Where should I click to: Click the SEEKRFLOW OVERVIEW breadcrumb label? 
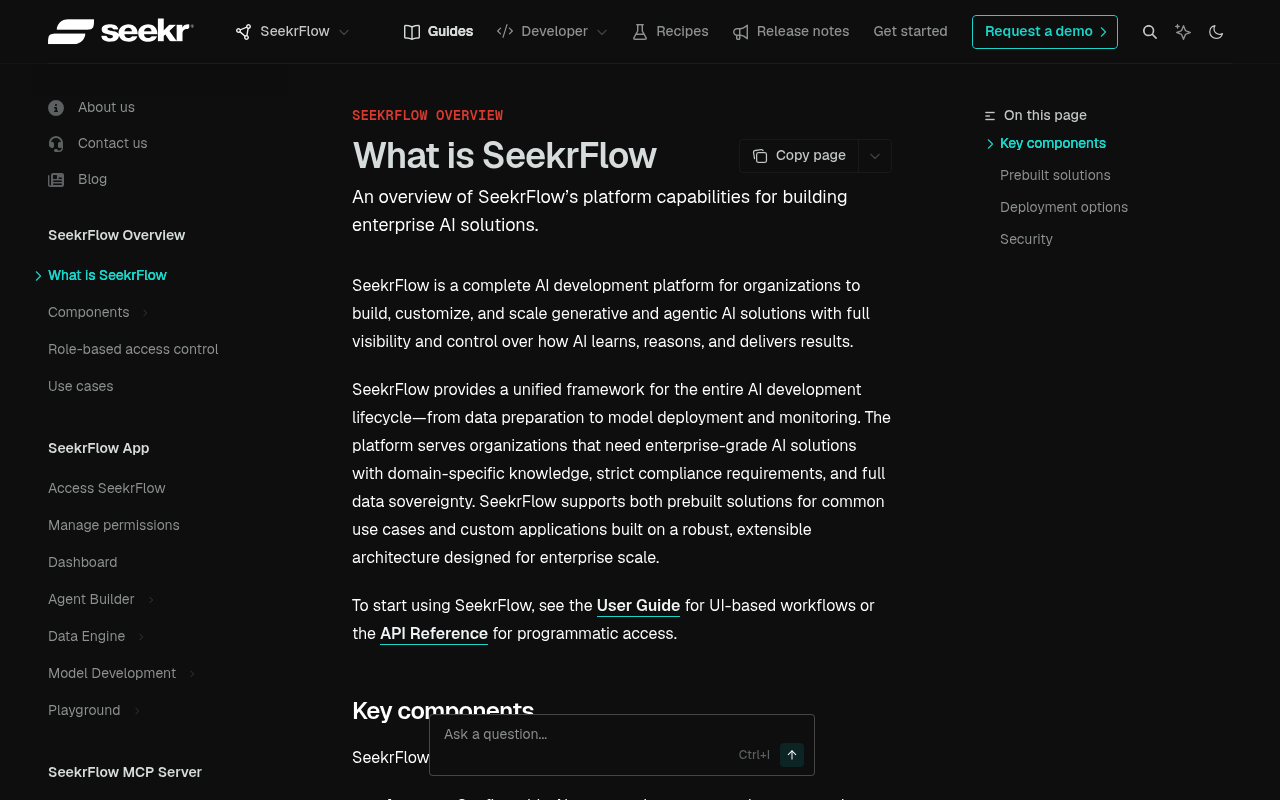tap(427, 115)
